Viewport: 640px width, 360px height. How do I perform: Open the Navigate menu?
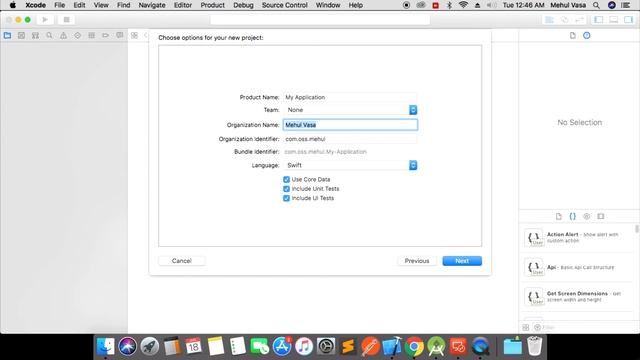click(x=152, y=5)
